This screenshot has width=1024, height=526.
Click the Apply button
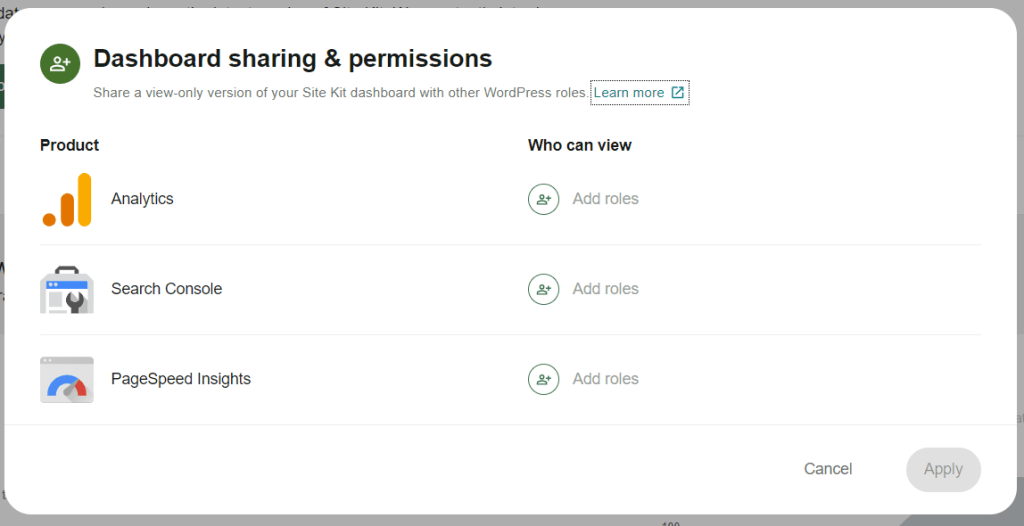point(943,469)
